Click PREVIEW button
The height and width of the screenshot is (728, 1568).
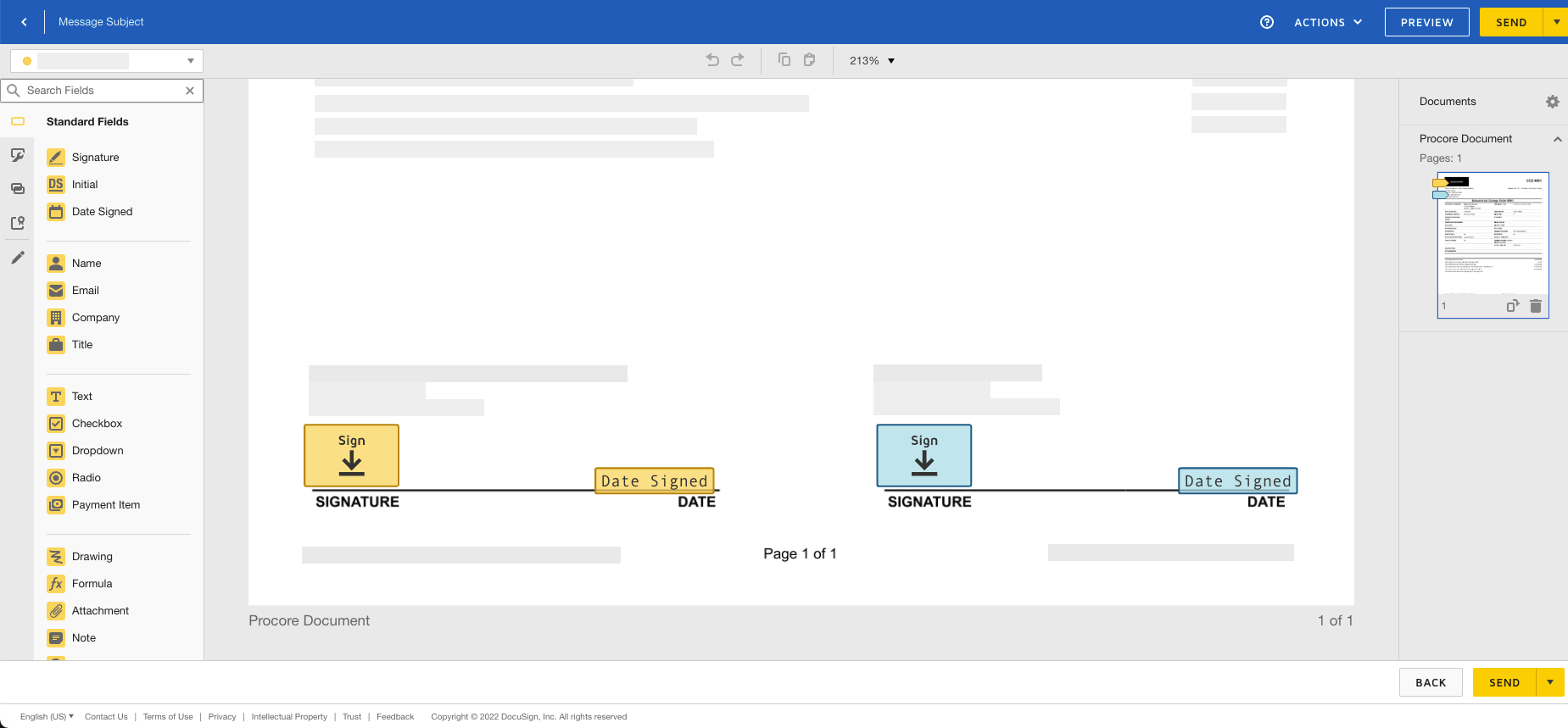tap(1427, 22)
